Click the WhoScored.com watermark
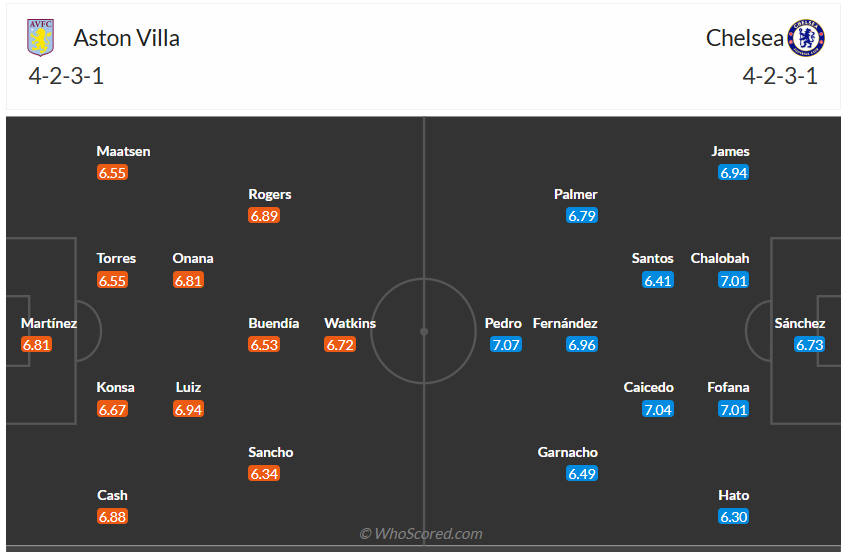This screenshot has height=552, width=848. coord(421,534)
